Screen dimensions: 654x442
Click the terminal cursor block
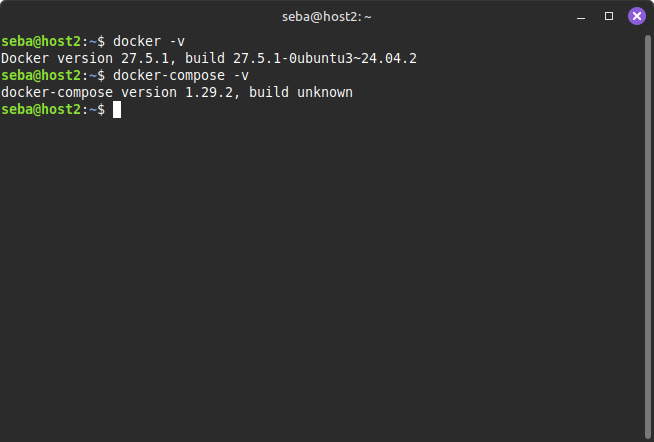pyautogui.click(x=117, y=109)
